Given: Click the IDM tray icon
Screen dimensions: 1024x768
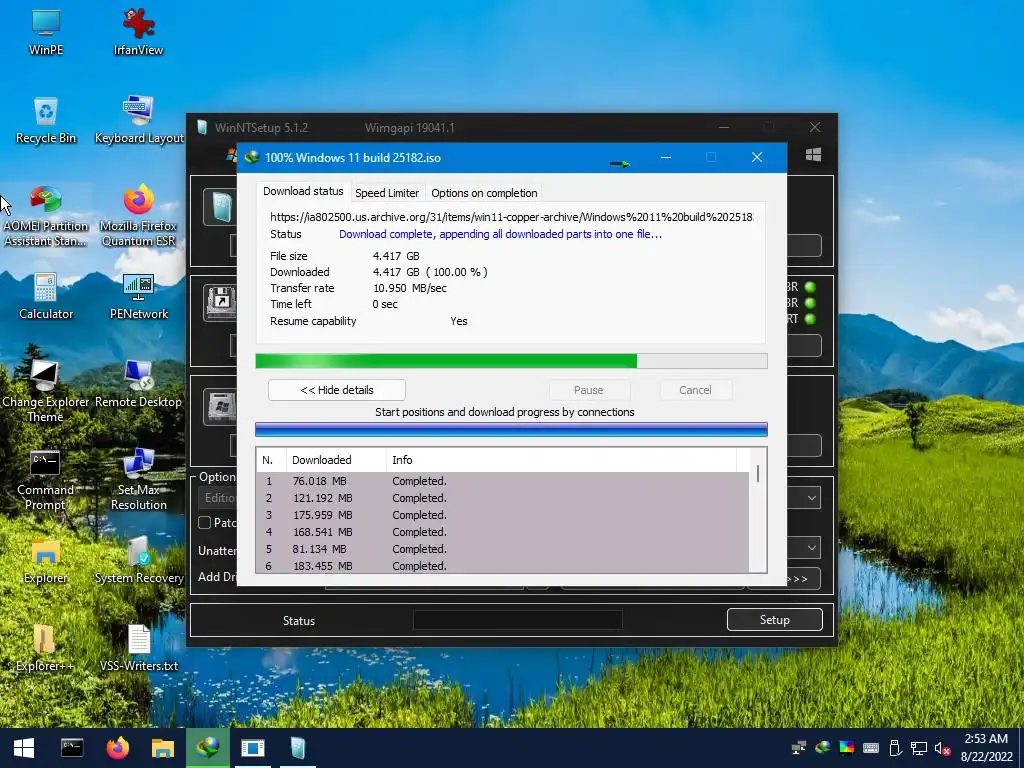Looking at the screenshot, I should 823,748.
